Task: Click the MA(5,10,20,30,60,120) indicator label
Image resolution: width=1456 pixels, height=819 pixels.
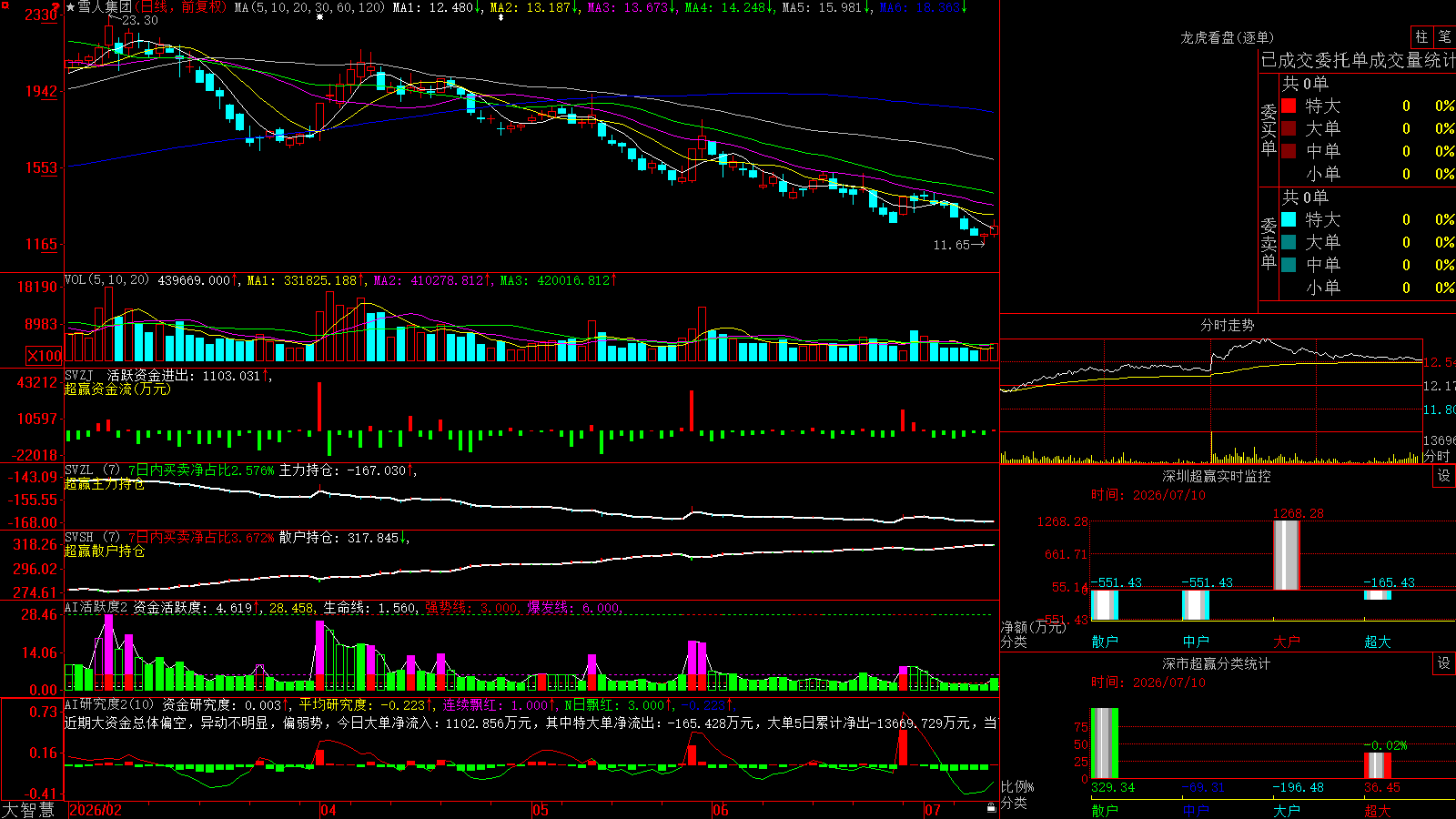Action: pyautogui.click(x=310, y=7)
